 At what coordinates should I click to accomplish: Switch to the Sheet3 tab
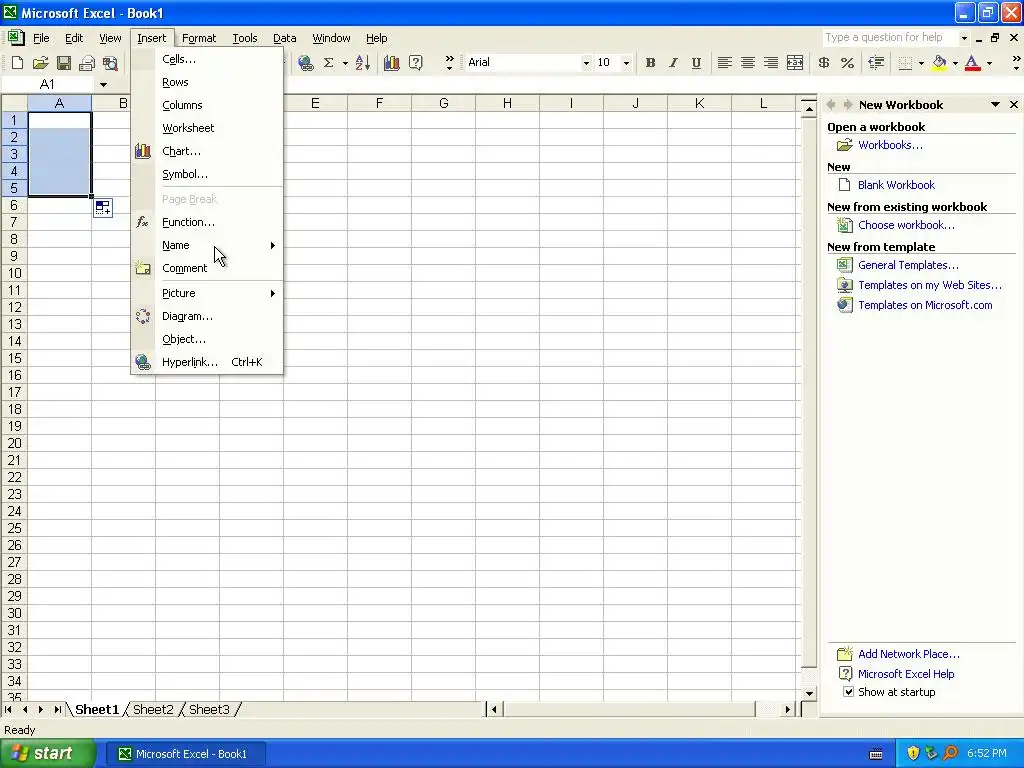tap(210, 709)
